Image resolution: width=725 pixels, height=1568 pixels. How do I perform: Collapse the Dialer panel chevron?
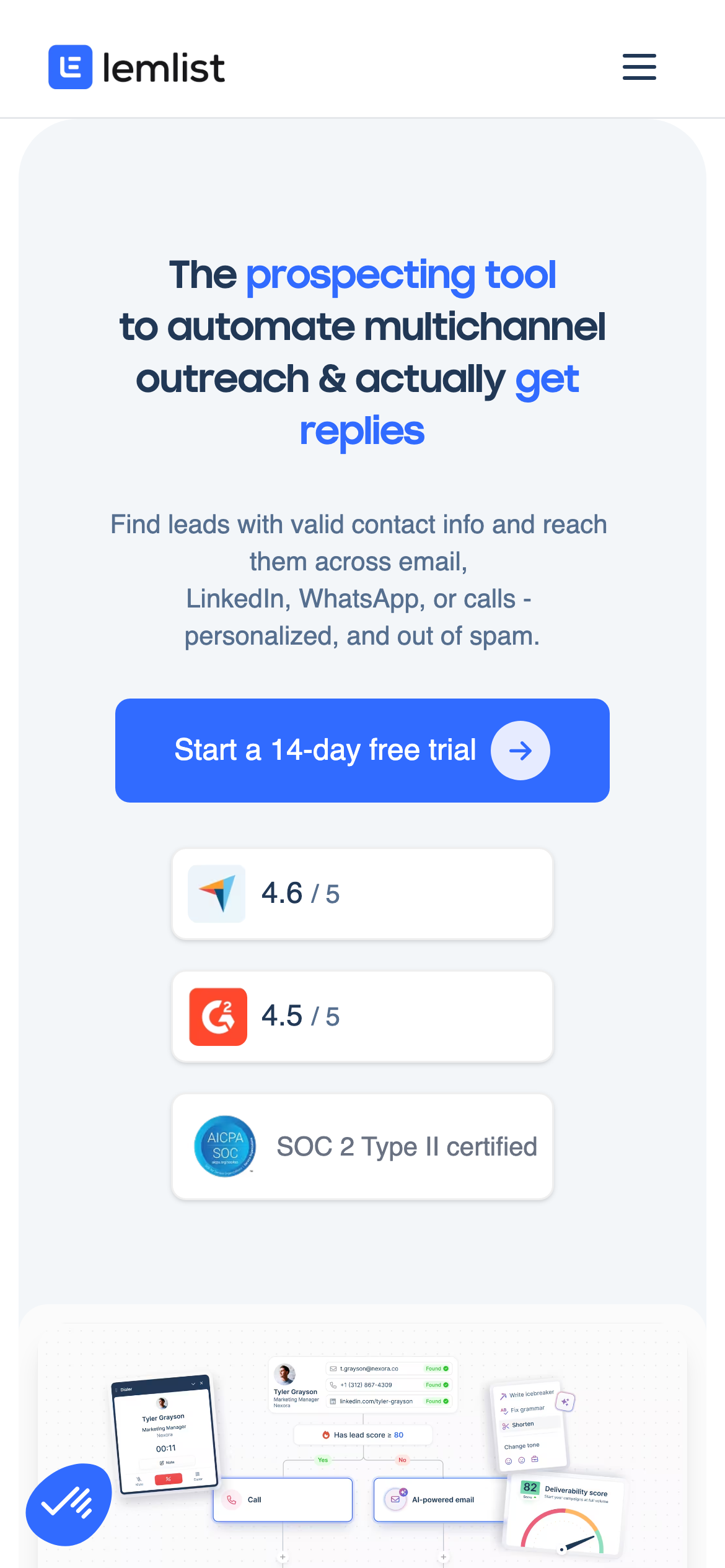click(193, 1383)
